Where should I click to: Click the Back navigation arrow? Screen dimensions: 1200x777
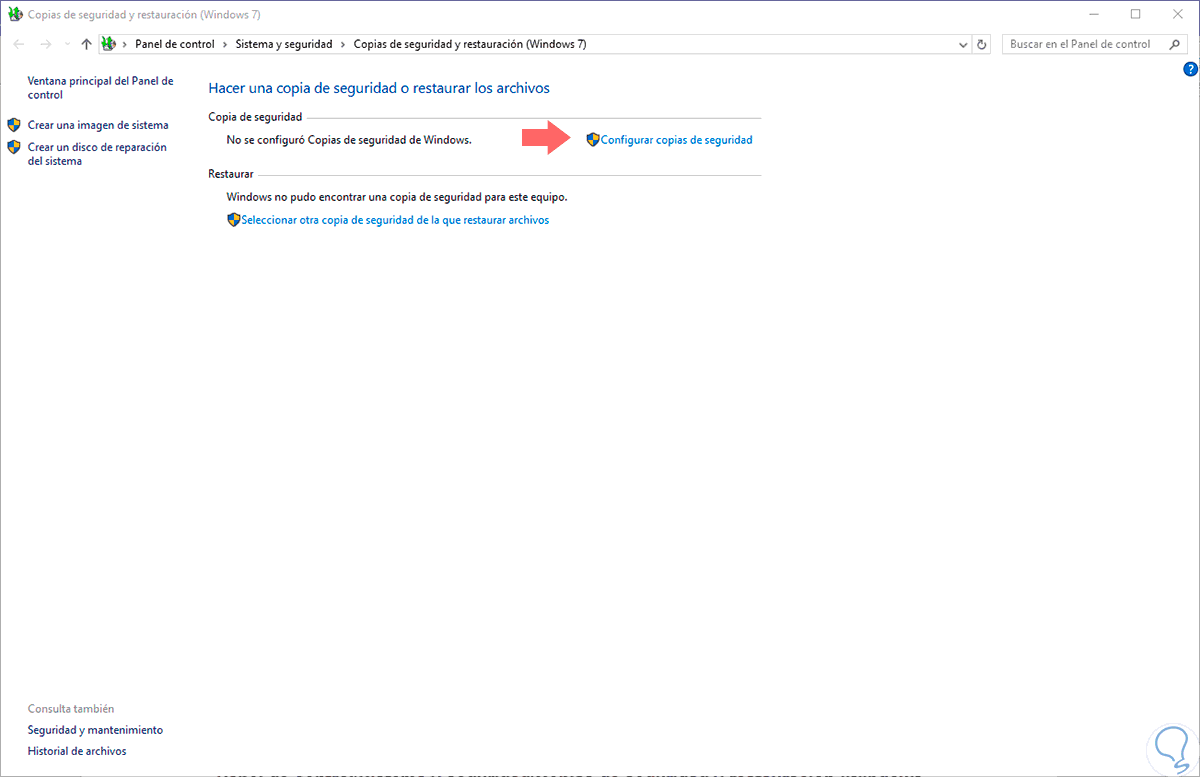[x=18, y=44]
